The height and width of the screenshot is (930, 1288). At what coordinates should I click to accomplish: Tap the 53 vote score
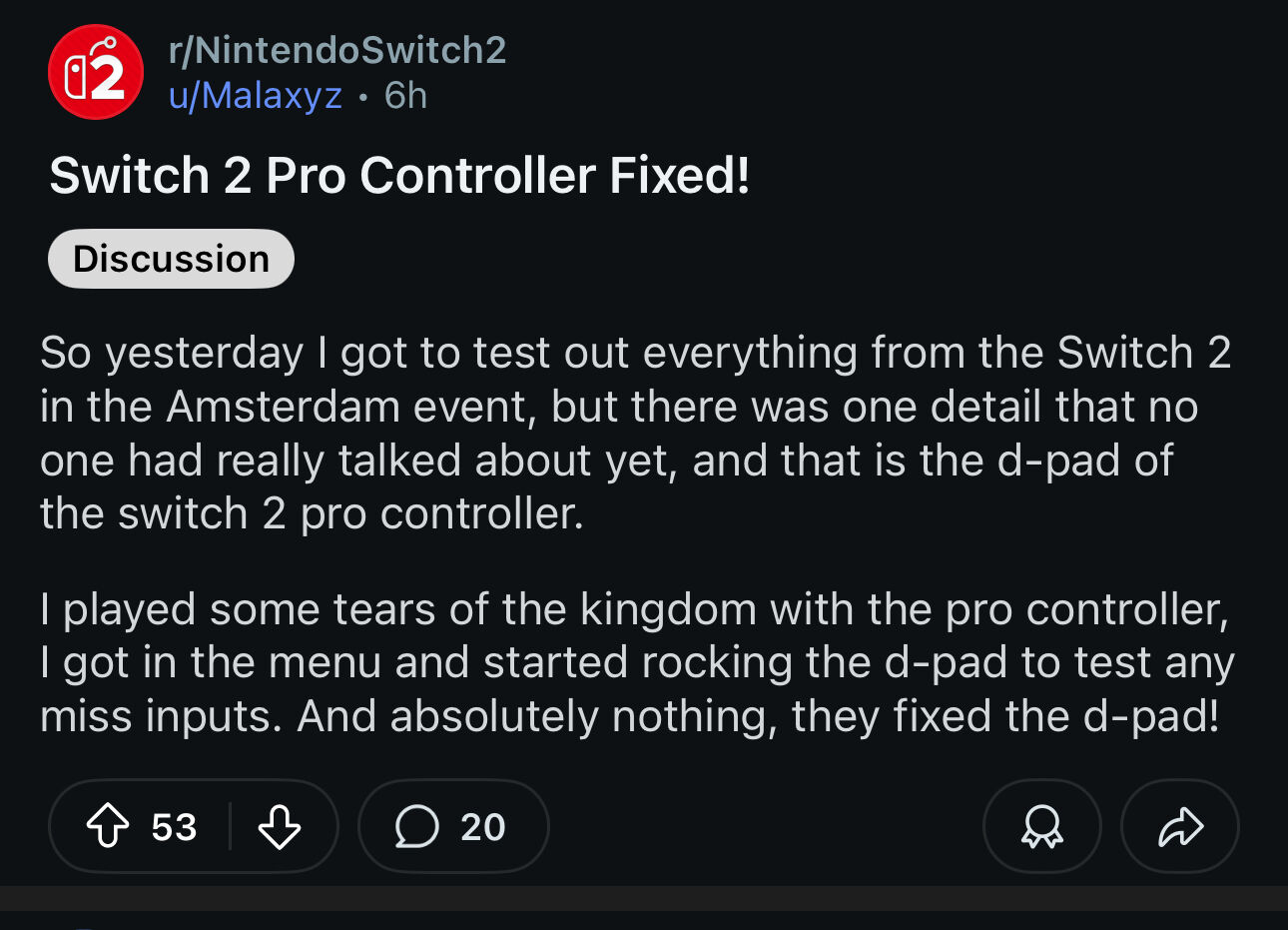(174, 827)
